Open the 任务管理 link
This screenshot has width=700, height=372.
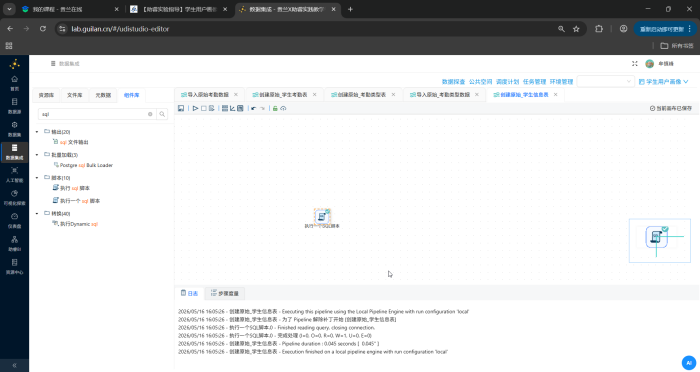tap(534, 82)
